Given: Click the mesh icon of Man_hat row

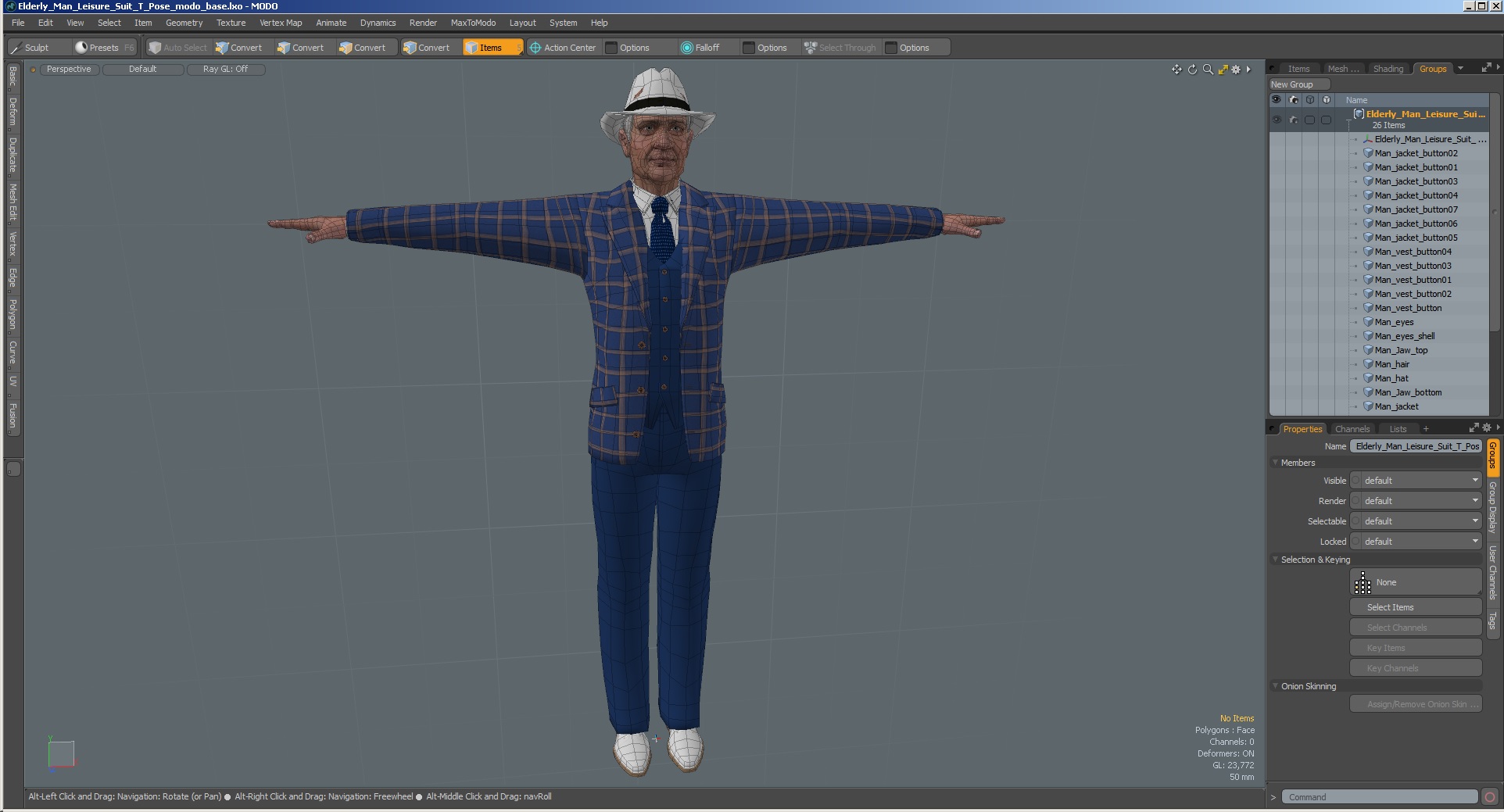Looking at the screenshot, I should (x=1369, y=378).
